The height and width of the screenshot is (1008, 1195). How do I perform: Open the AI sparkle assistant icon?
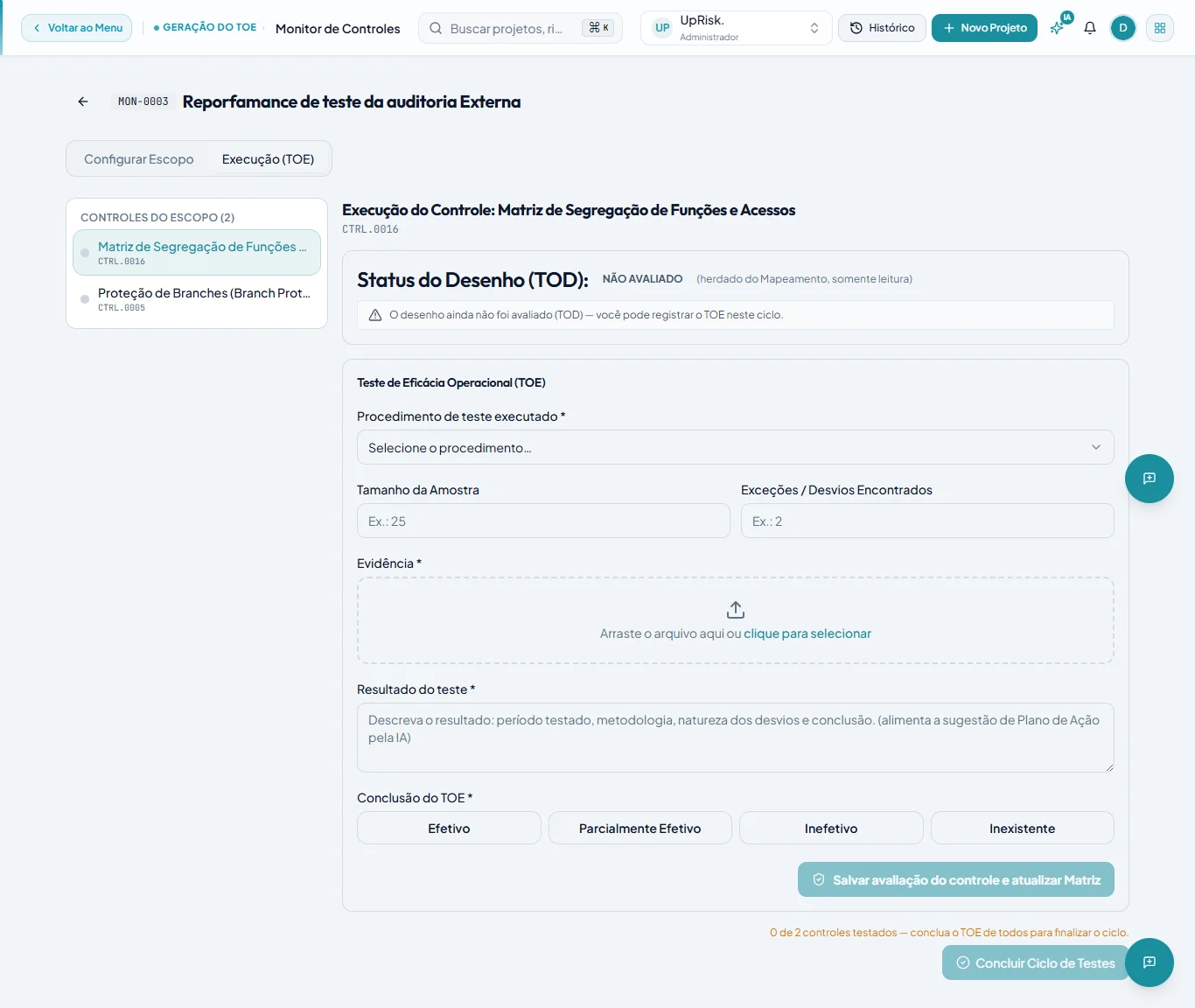coord(1059,27)
